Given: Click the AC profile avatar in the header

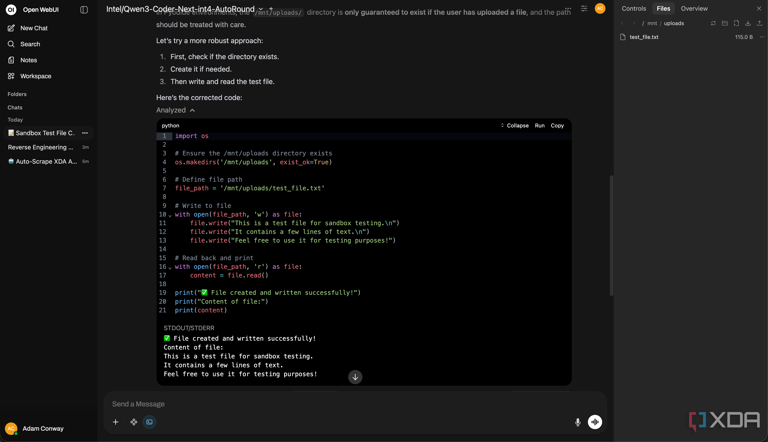Looking at the screenshot, I should 600,8.
